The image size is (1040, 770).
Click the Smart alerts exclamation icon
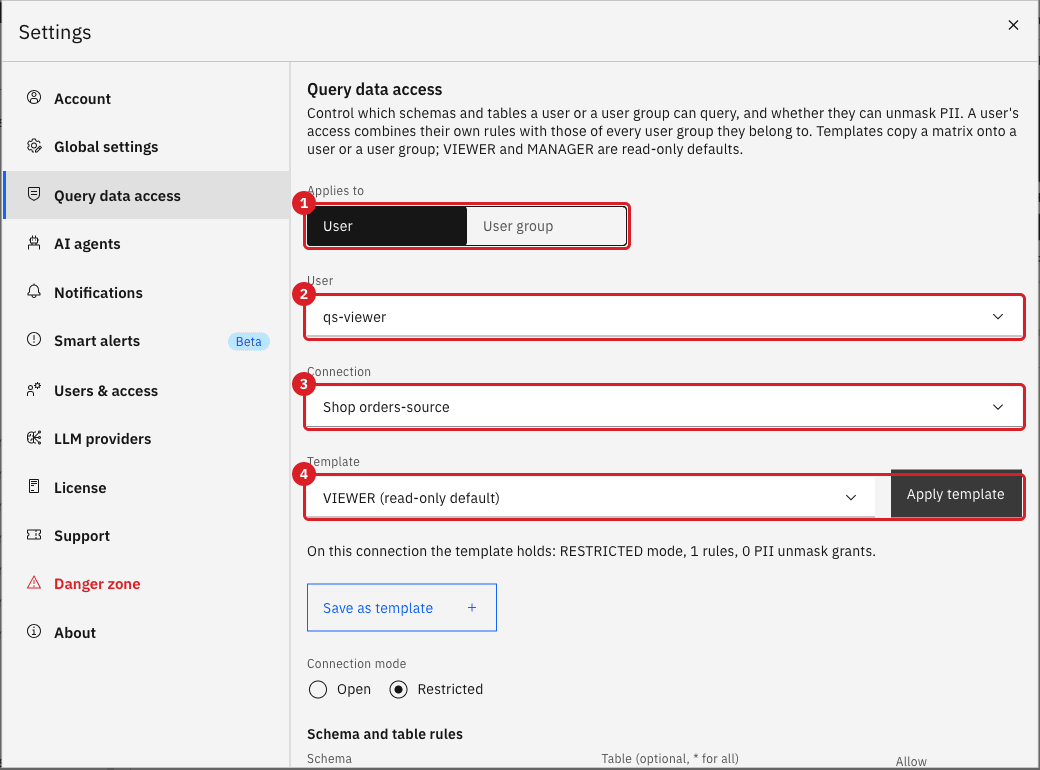[x=34, y=340]
